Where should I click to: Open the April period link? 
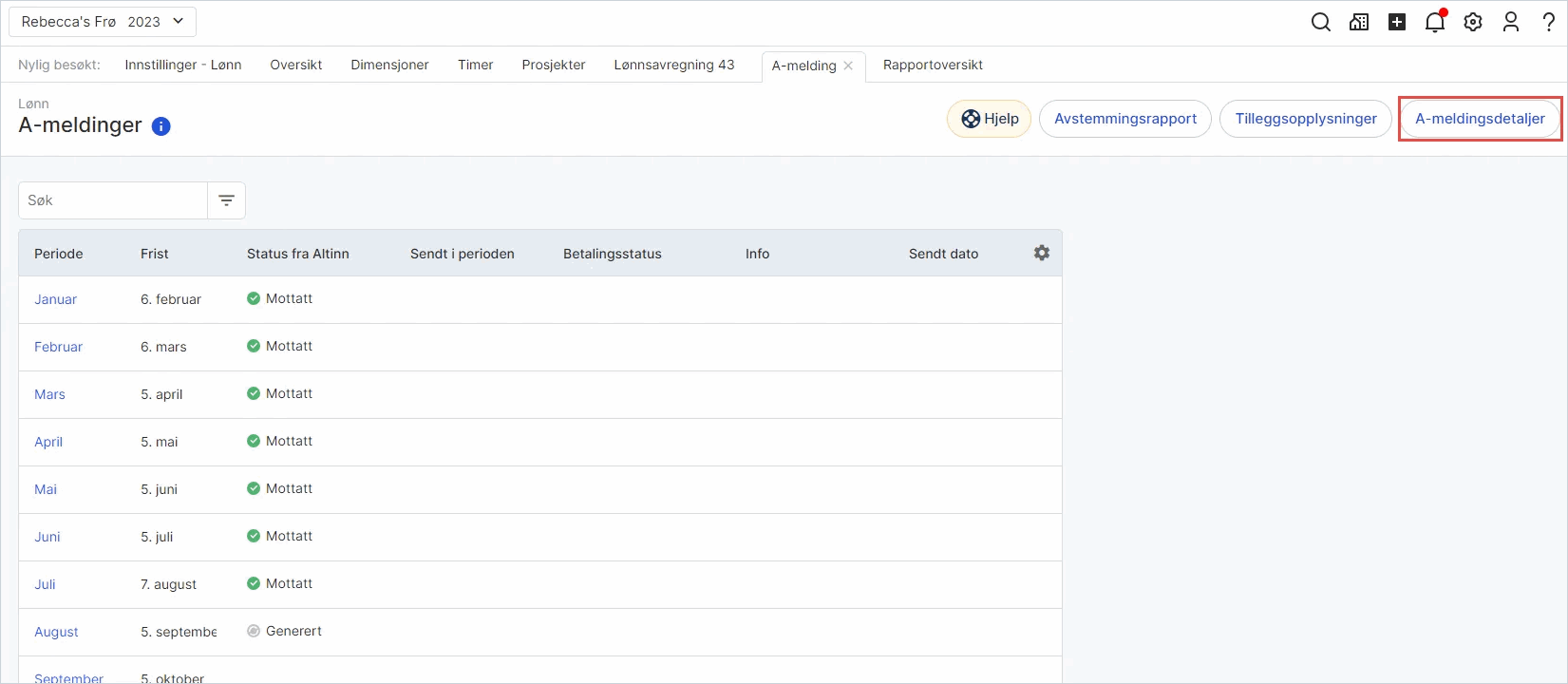(x=48, y=442)
